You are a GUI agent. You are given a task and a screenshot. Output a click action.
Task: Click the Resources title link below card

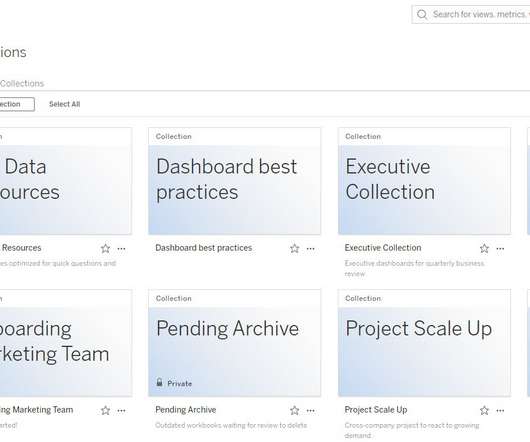click(x=21, y=248)
